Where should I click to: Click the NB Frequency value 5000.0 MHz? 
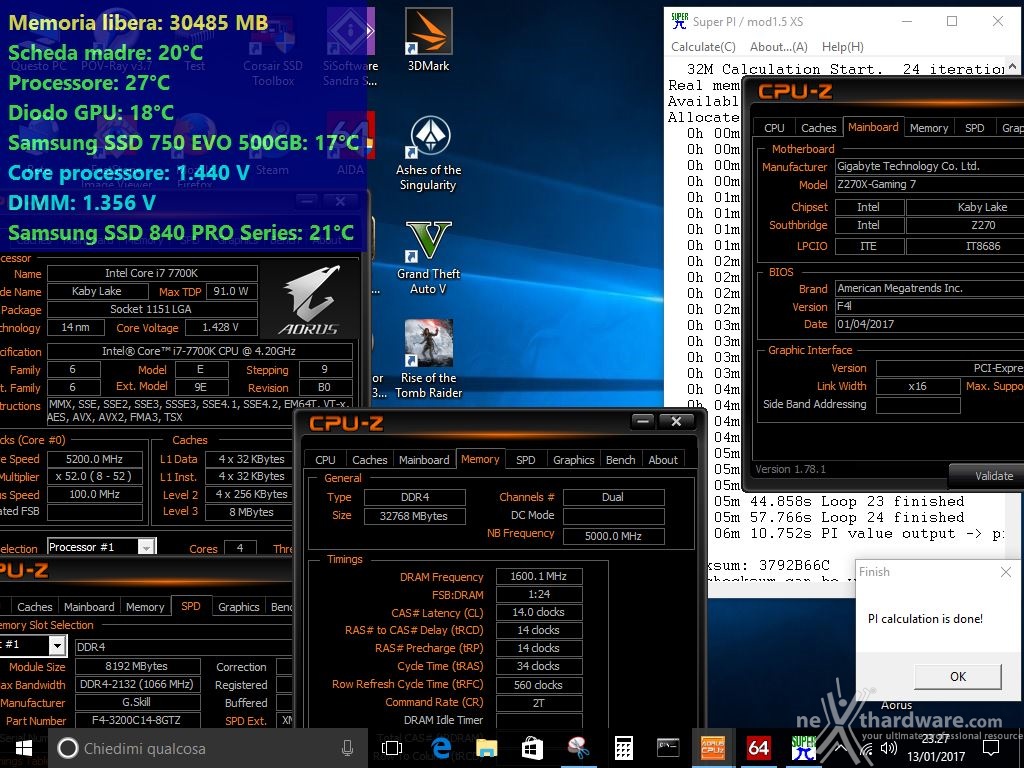coord(613,536)
